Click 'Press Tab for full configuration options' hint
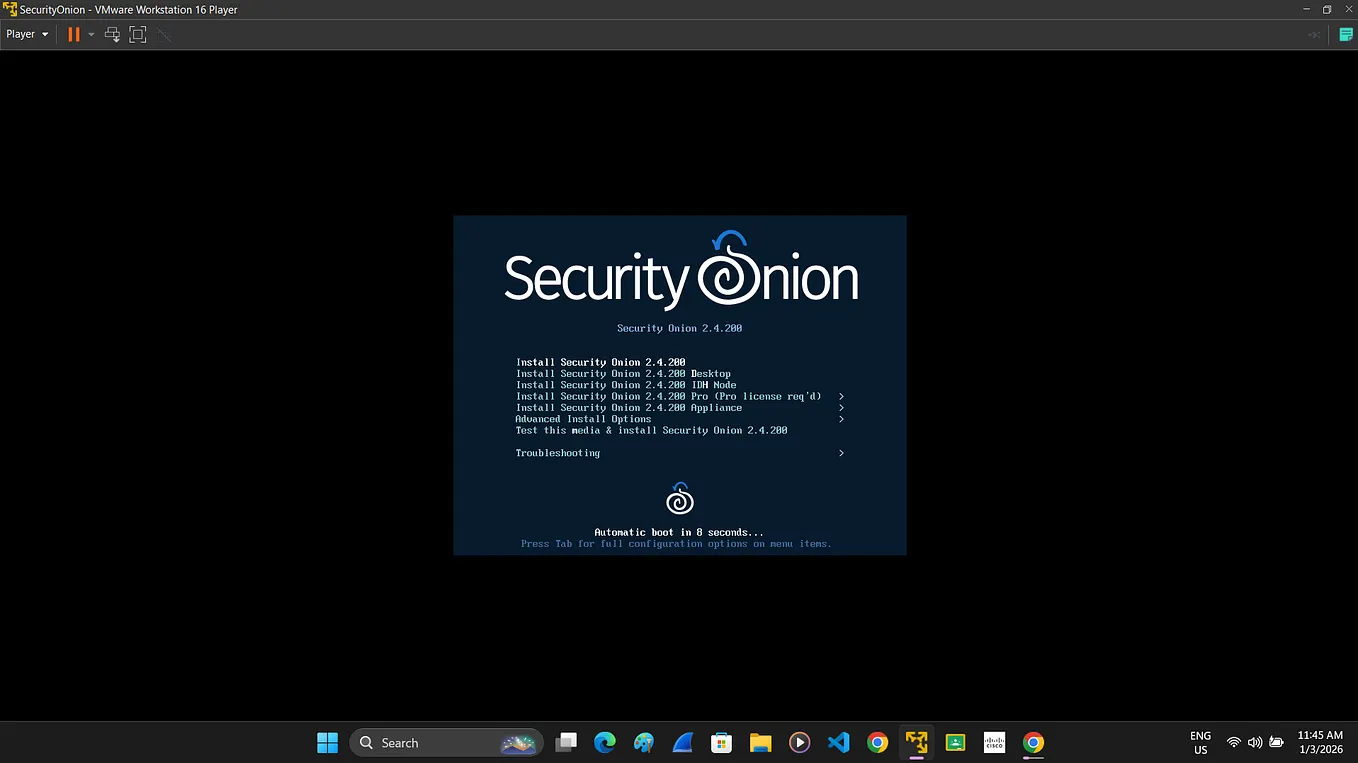 (676, 544)
